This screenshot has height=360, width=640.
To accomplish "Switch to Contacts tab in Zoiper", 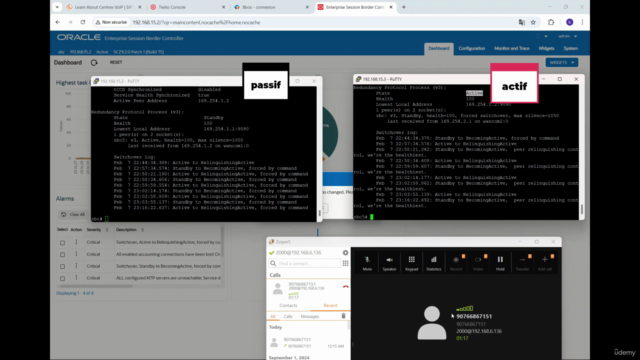I will point(288,305).
